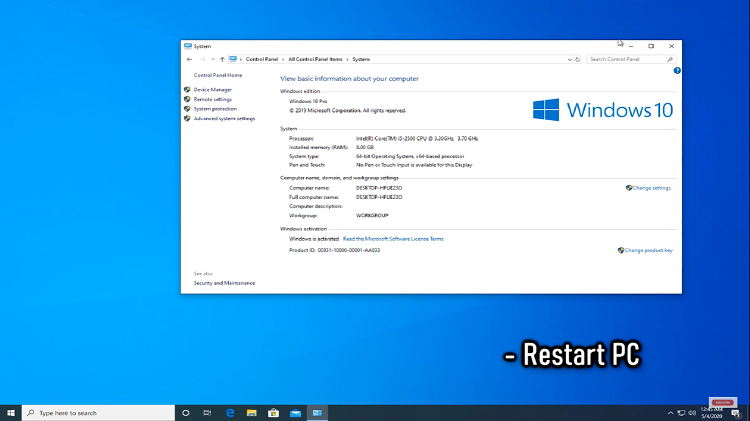Open the Windows Start menu
The image size is (750, 421).
click(x=11, y=412)
